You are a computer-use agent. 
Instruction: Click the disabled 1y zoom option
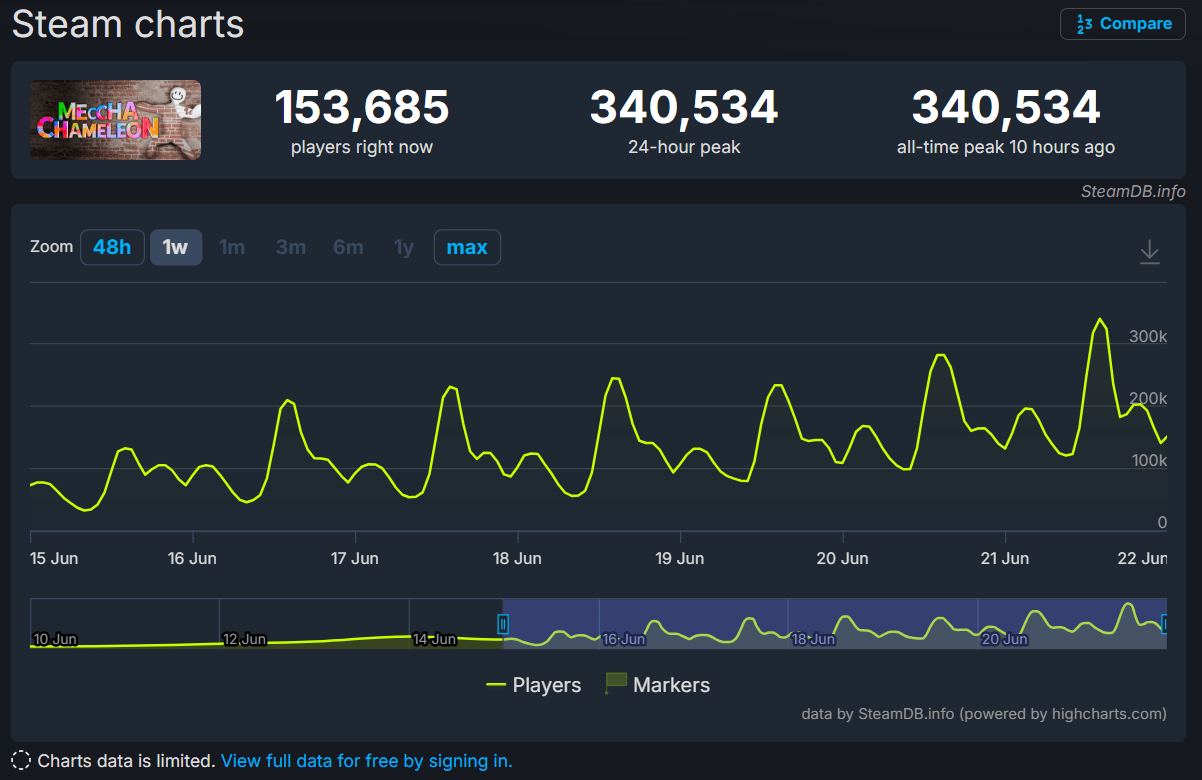pyautogui.click(x=404, y=247)
